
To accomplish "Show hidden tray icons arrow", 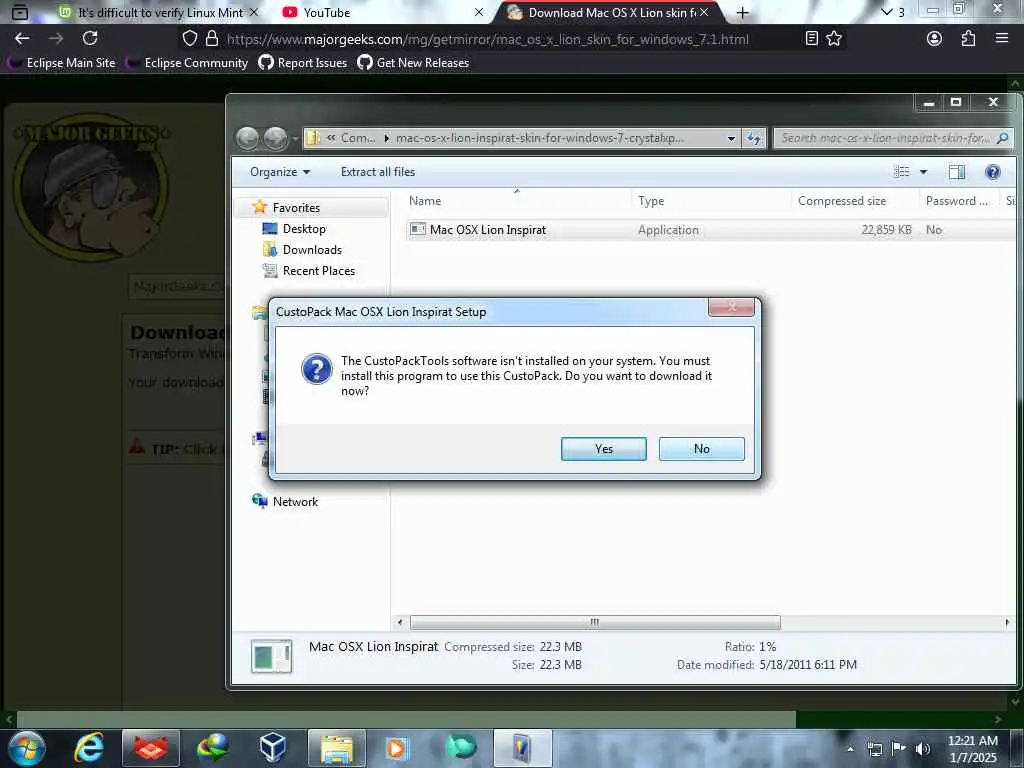I will pos(850,749).
